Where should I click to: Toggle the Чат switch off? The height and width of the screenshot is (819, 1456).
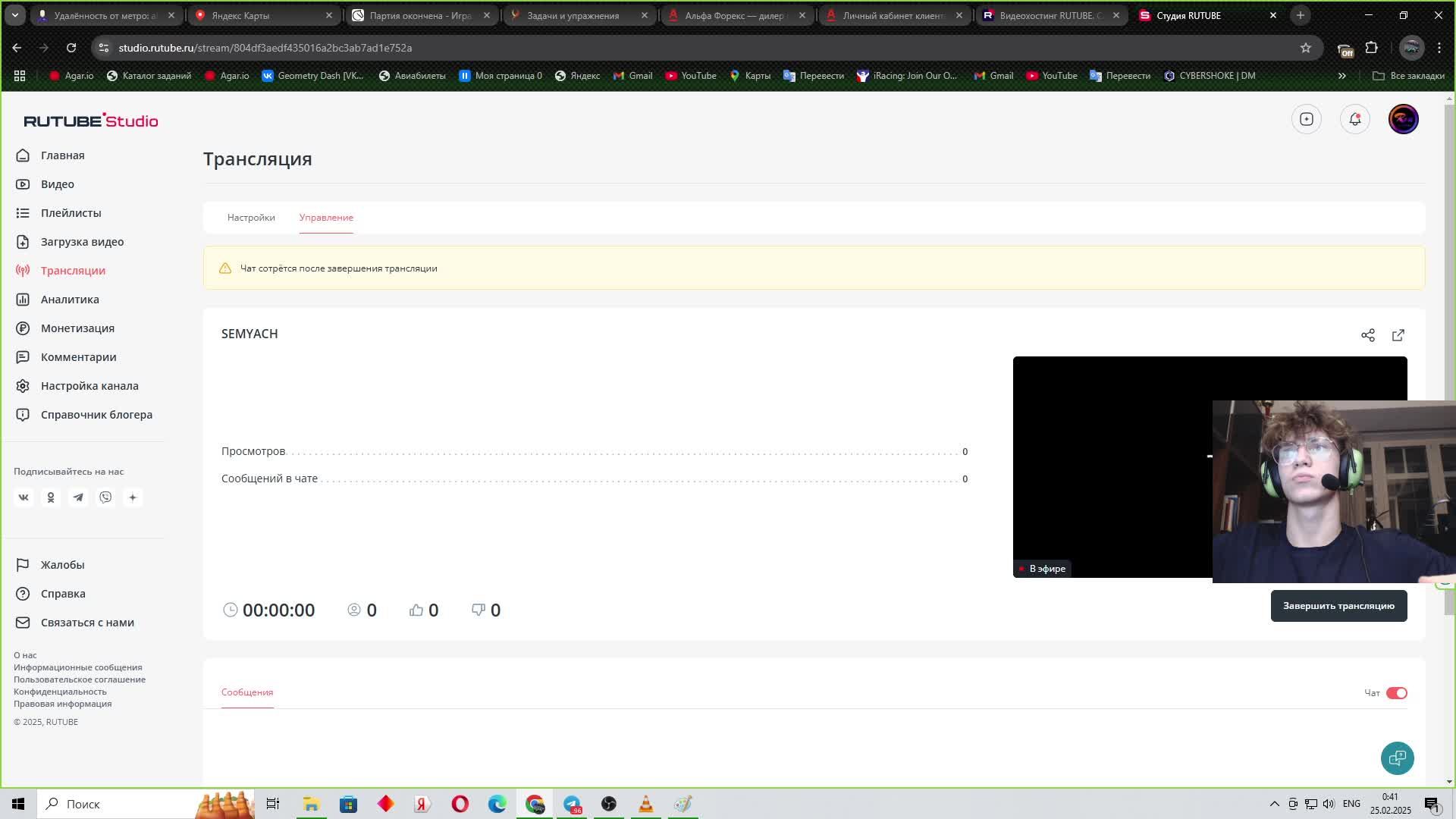click(x=1396, y=693)
